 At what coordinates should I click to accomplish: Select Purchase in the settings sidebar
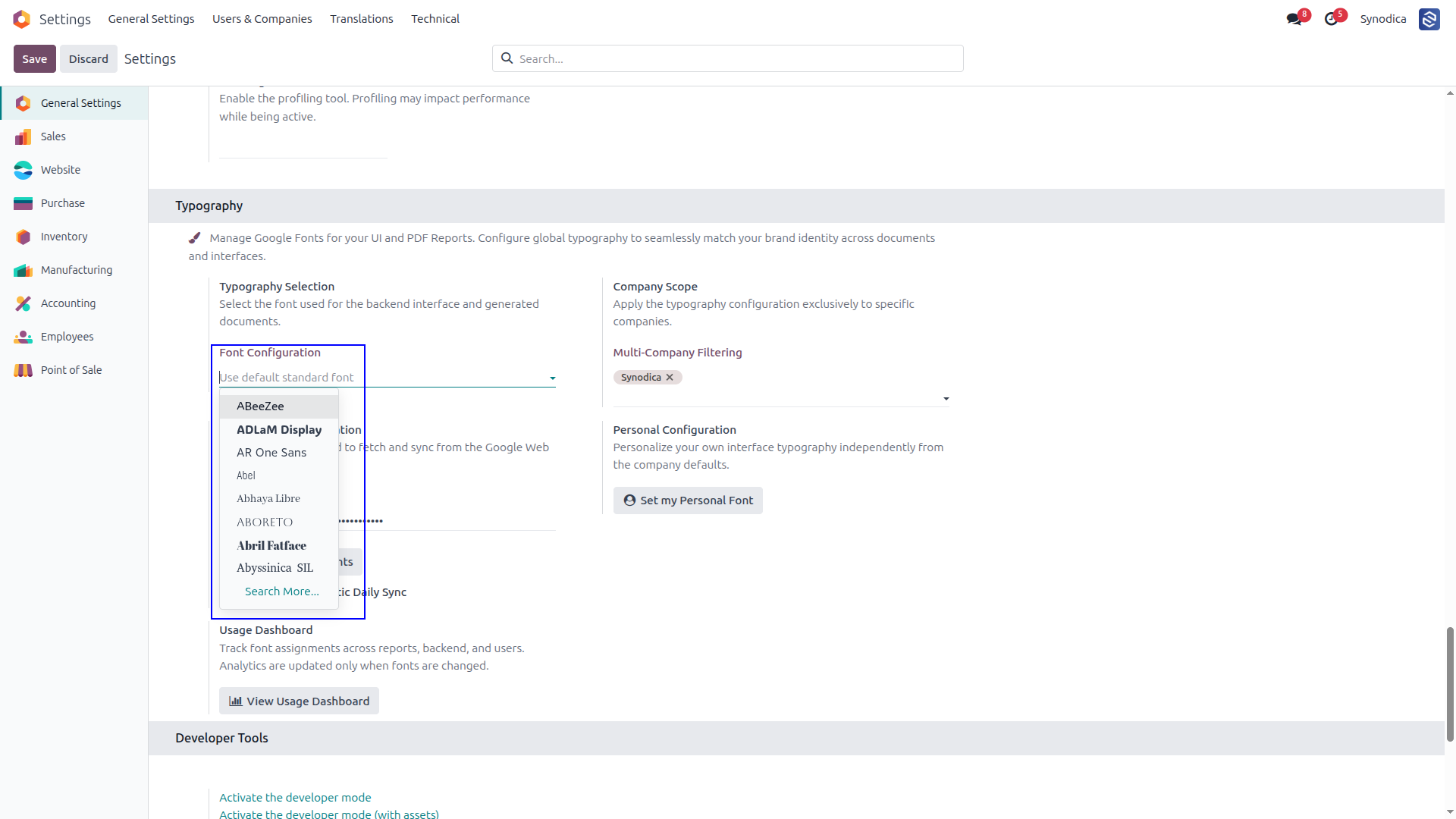click(74, 203)
